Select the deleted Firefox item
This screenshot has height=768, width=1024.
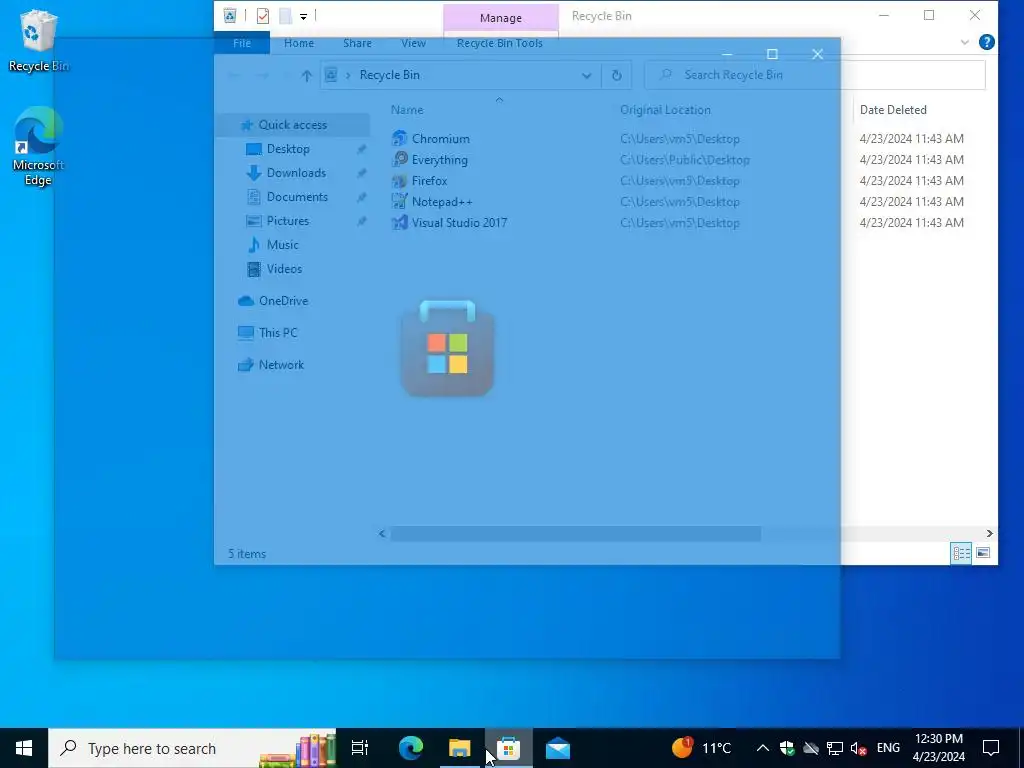coord(429,181)
